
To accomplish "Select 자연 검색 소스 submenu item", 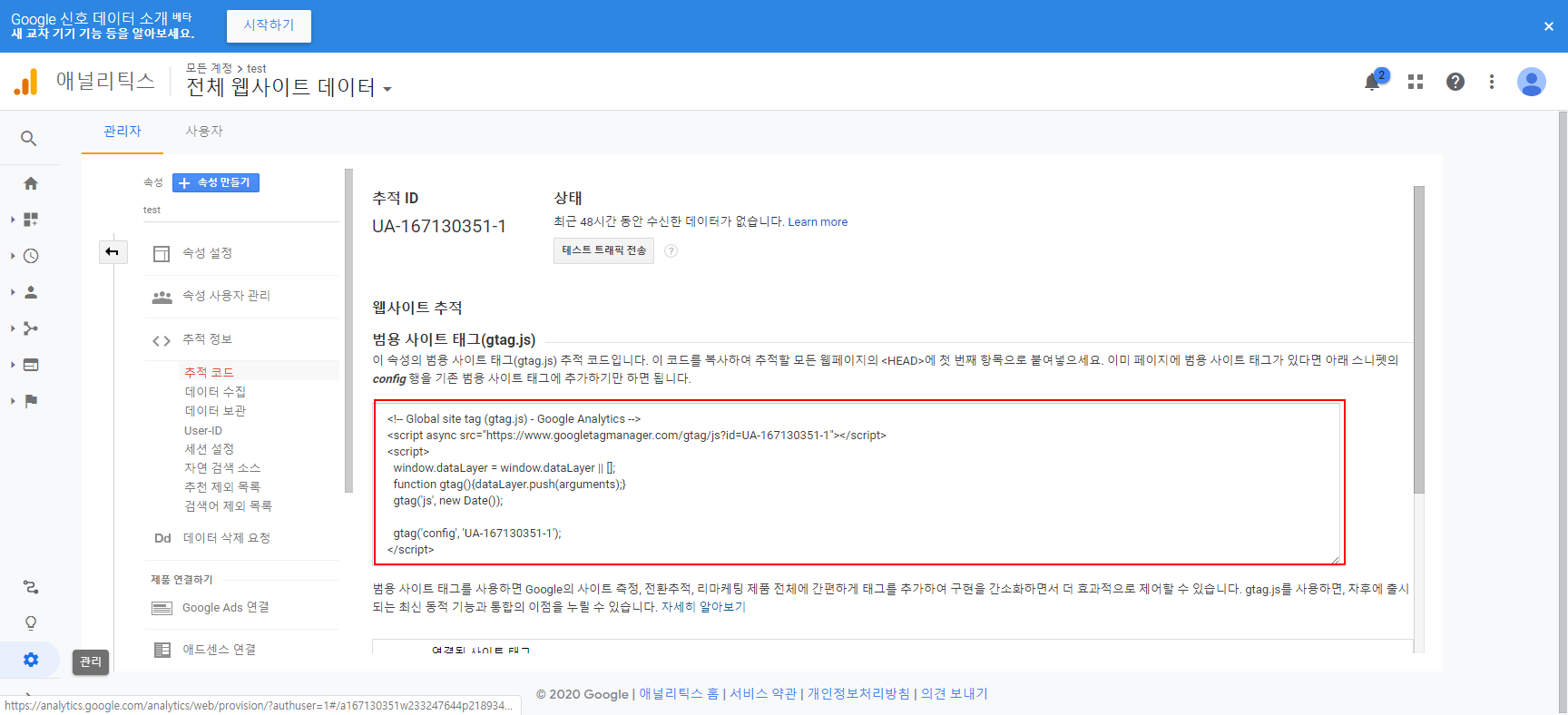I will pos(222,467).
